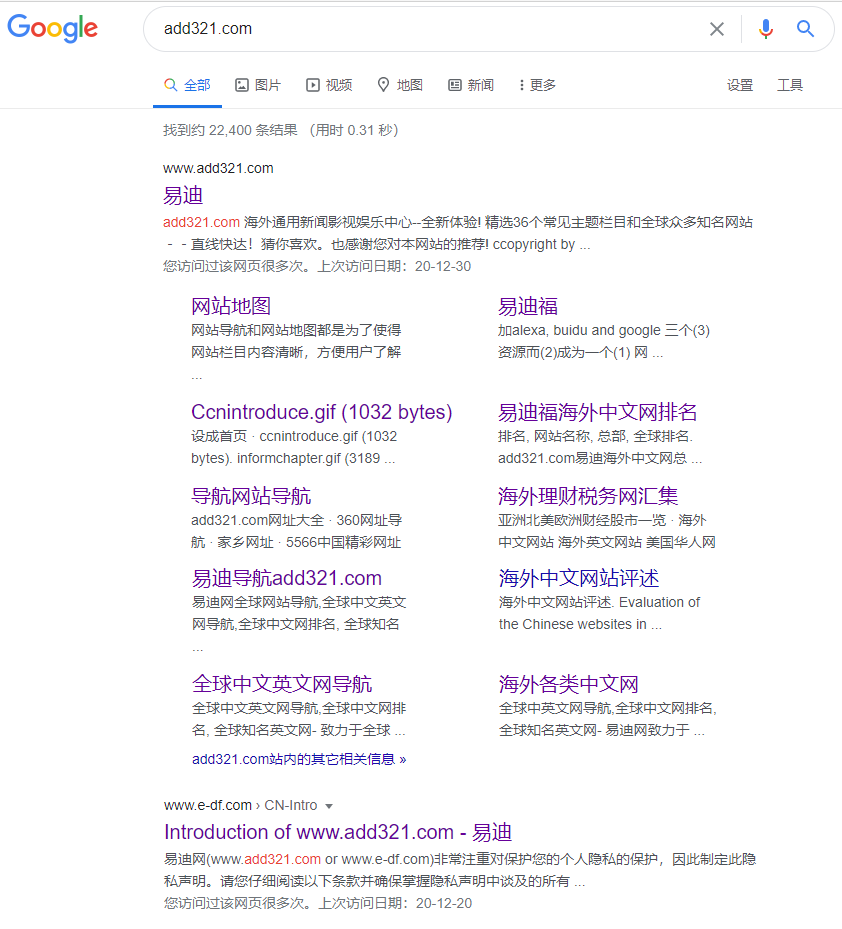Screen dimensions: 842x929
Task: Expand the e-df.com result dropdown arrow
Action: [329, 806]
